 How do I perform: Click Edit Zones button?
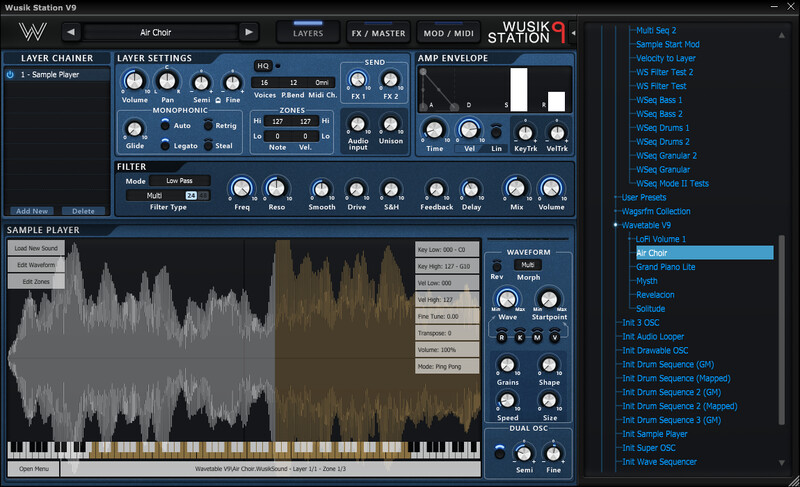tap(36, 281)
